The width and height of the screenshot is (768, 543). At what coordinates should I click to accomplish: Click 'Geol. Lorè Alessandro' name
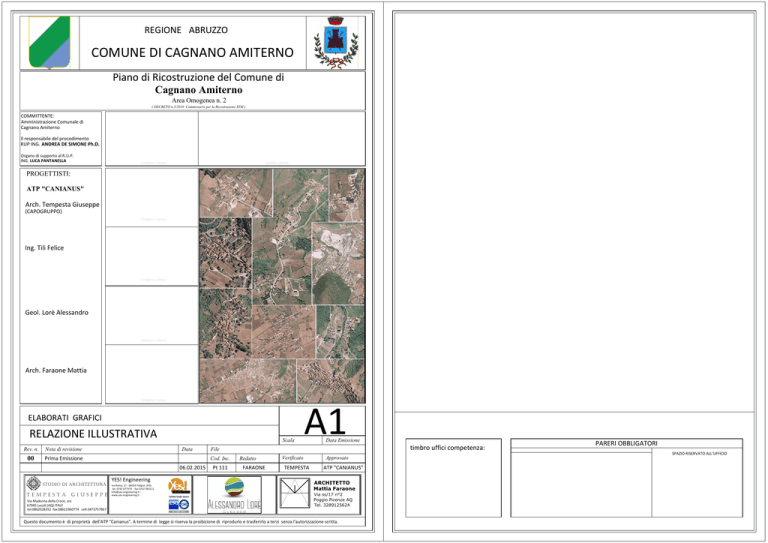click(x=57, y=312)
